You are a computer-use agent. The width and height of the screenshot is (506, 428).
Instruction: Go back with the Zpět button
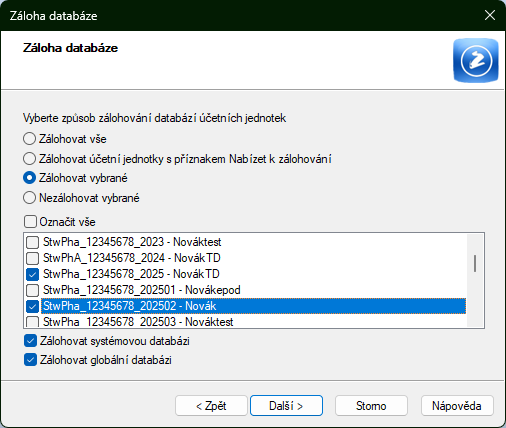211,406
